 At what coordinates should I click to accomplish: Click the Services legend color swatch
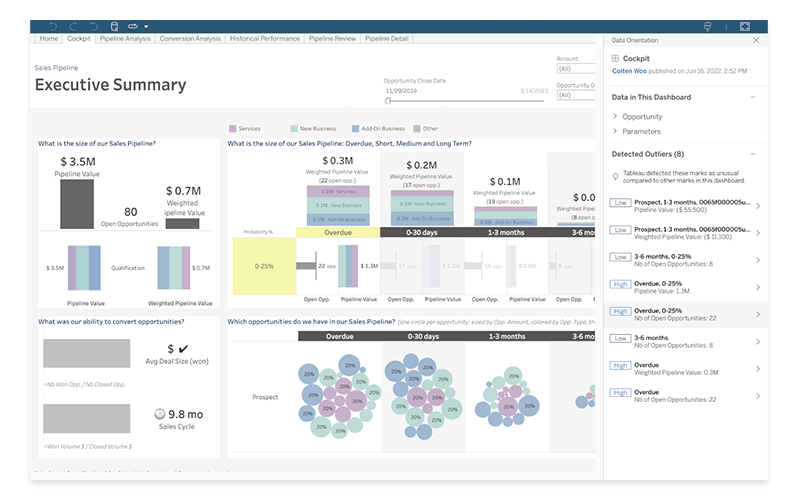[232, 129]
